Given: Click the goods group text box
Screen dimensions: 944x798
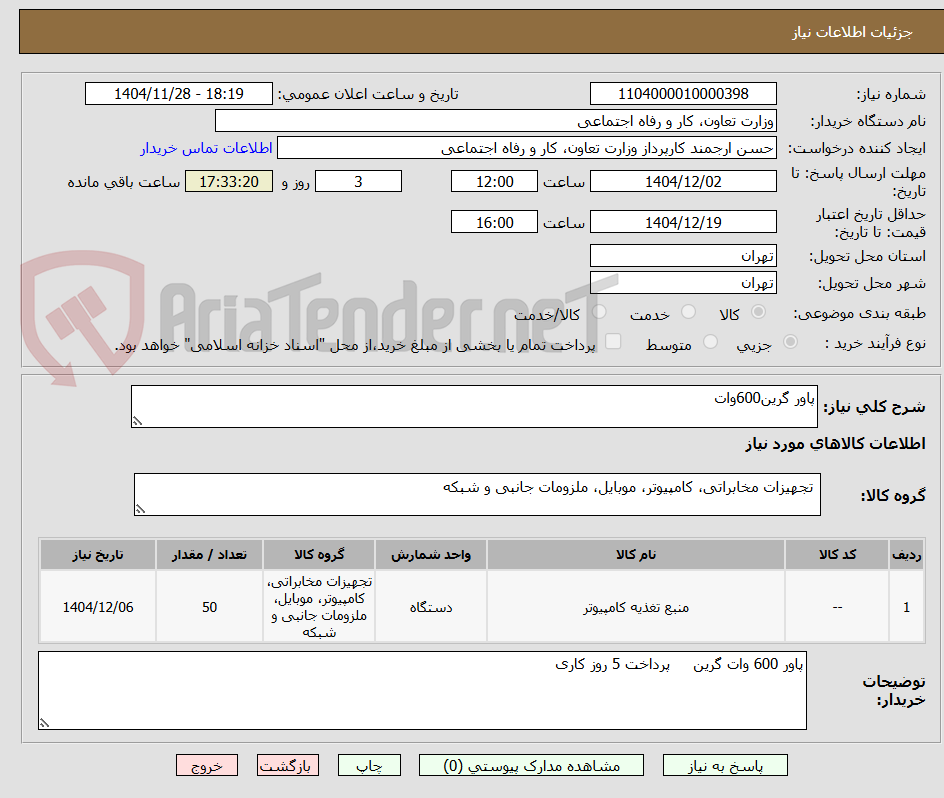Looking at the screenshot, I should coord(477,494).
